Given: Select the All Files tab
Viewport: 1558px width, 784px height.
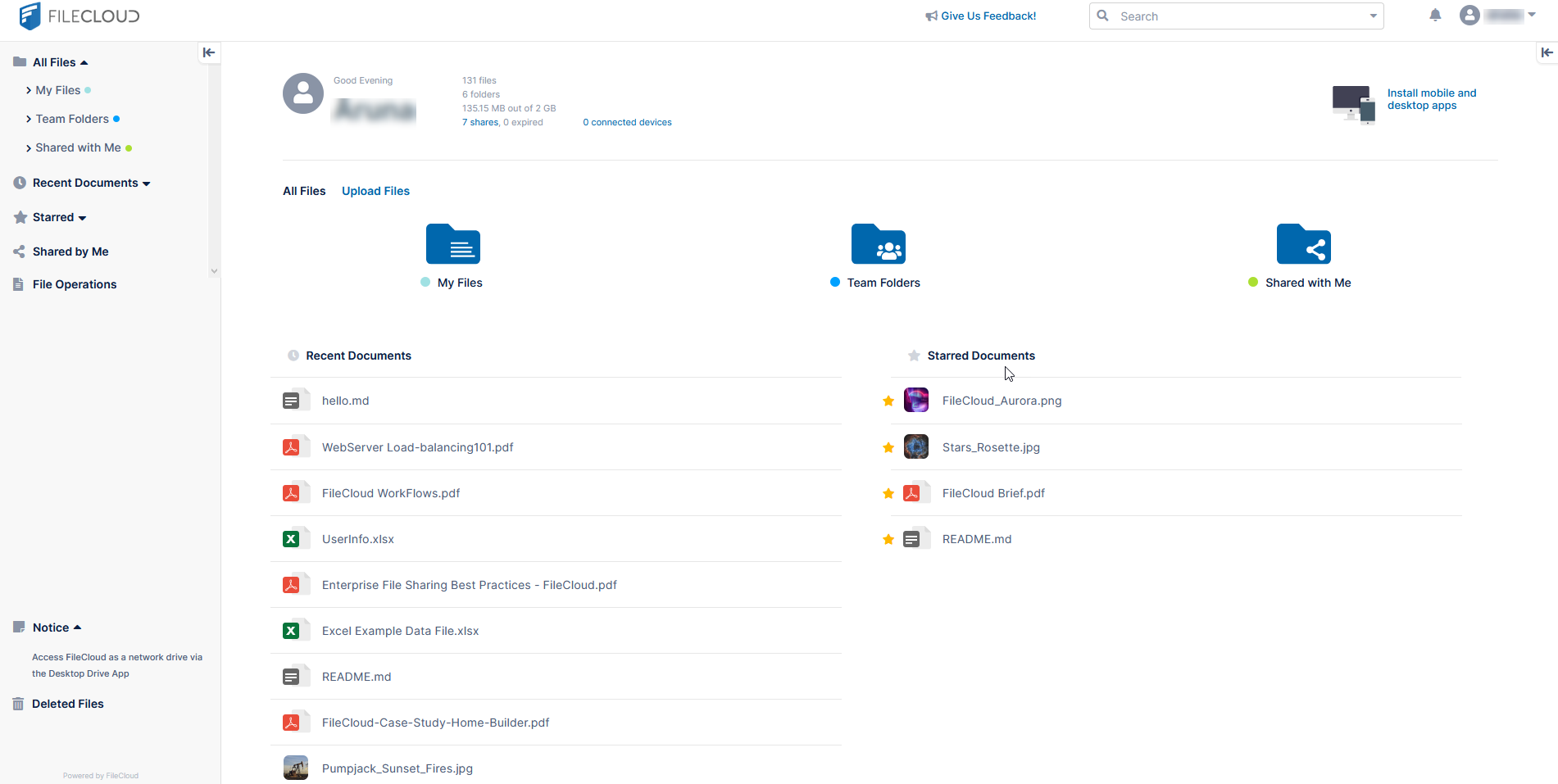Looking at the screenshot, I should 304,191.
